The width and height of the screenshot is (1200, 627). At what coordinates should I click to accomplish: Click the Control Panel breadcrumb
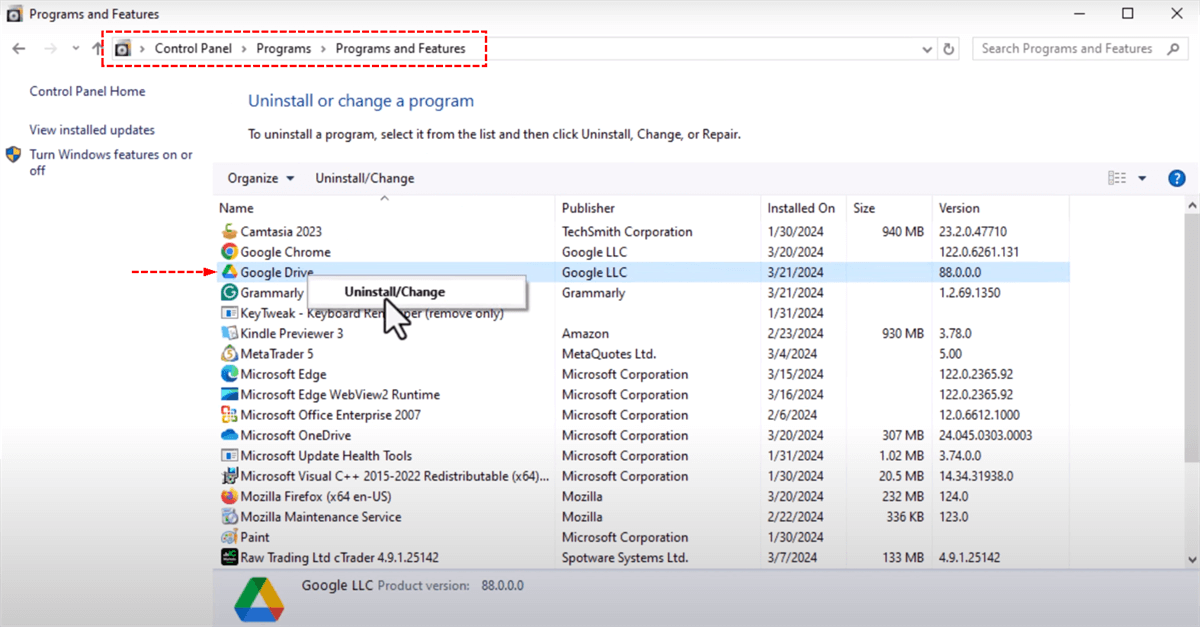193,48
